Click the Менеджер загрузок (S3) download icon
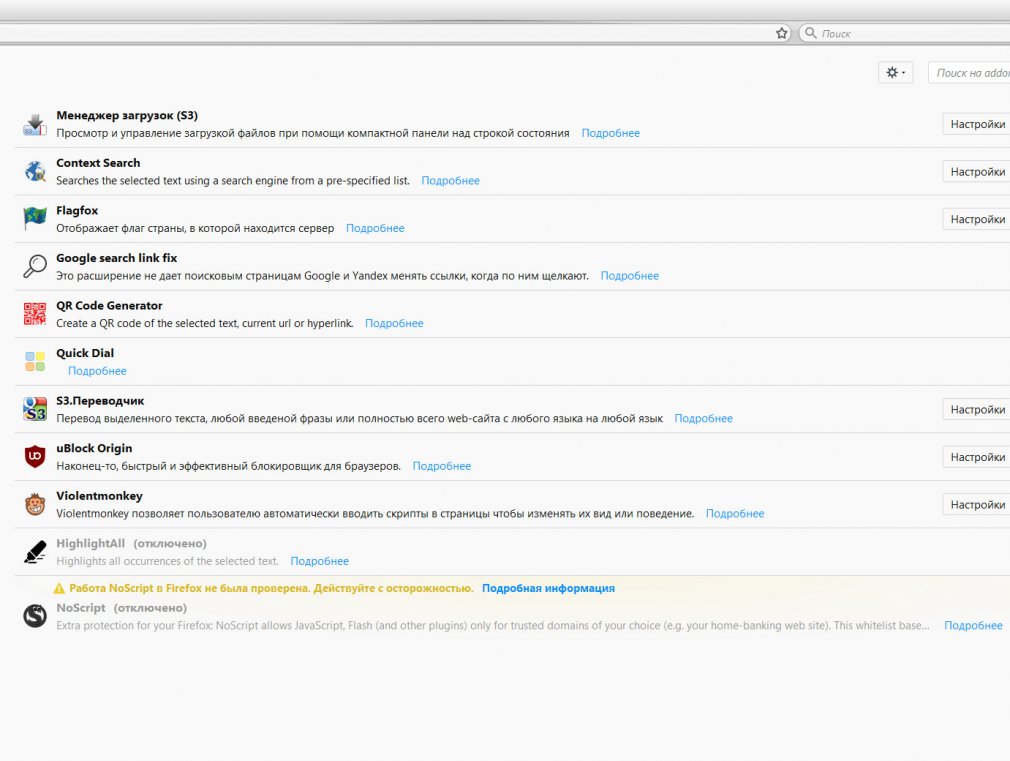Image resolution: width=1010 pixels, height=761 pixels. 35,124
